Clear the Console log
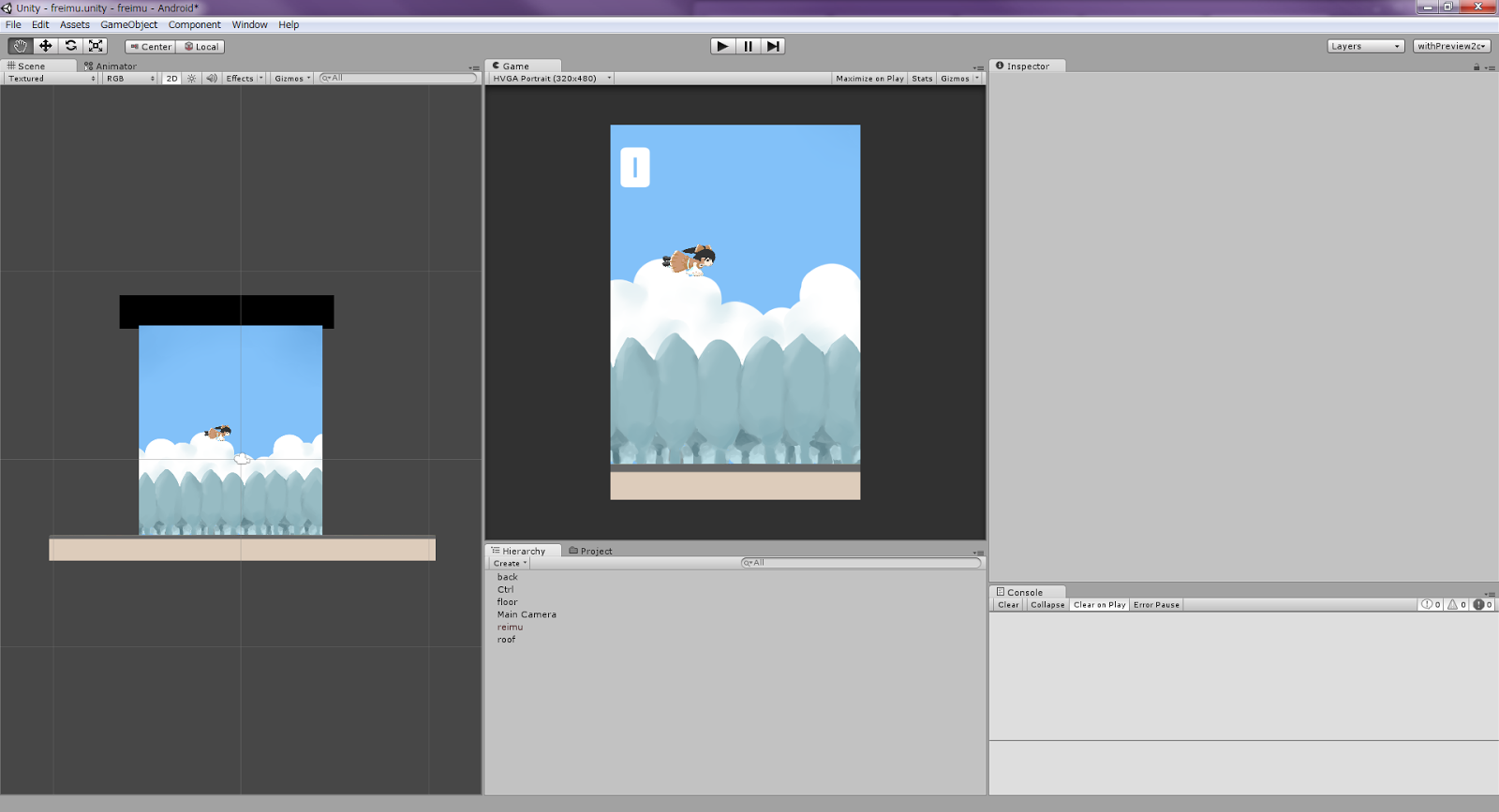The image size is (1499, 812). pos(1008,605)
